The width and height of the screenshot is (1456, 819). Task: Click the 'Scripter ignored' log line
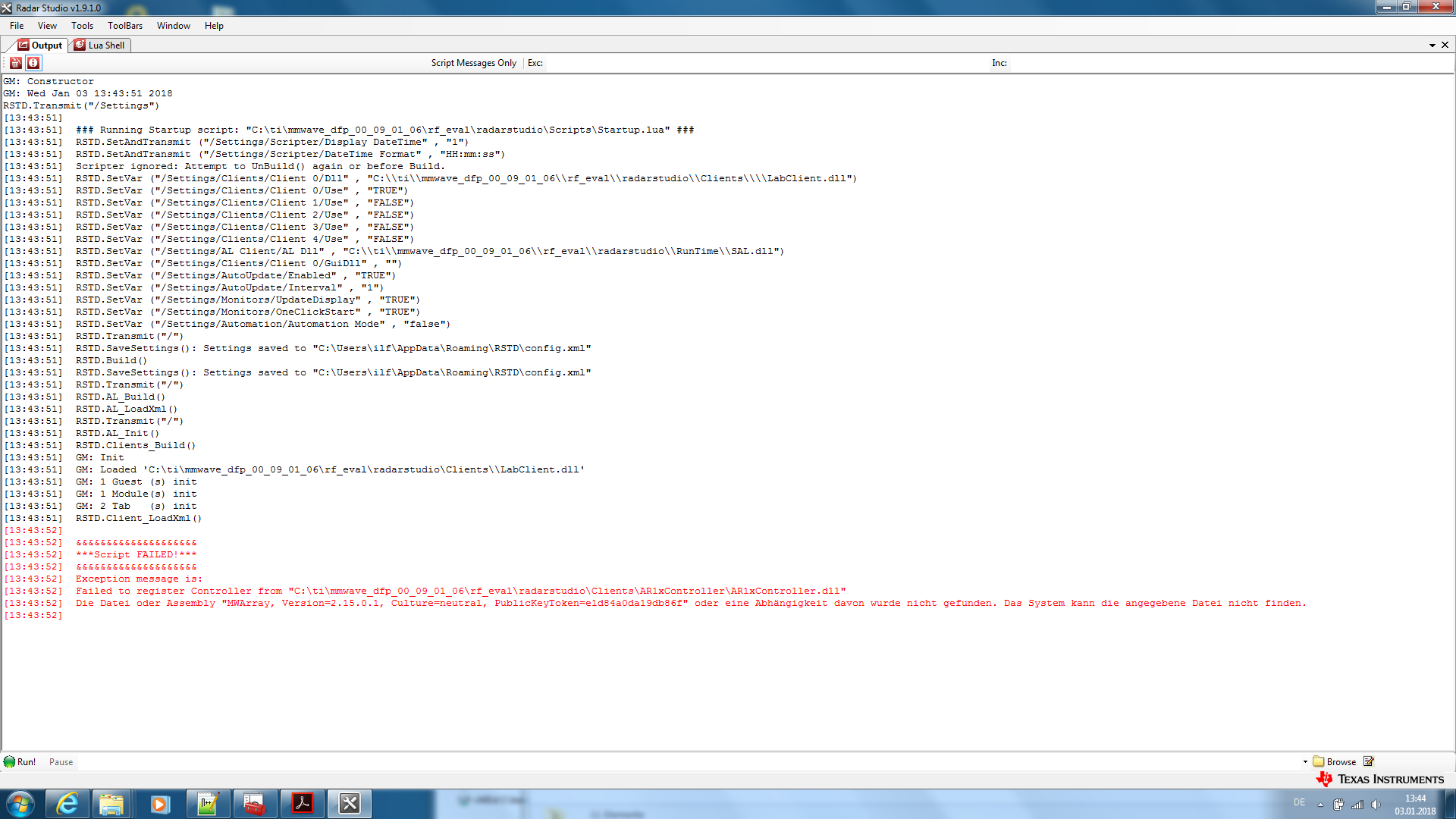pyautogui.click(x=260, y=167)
